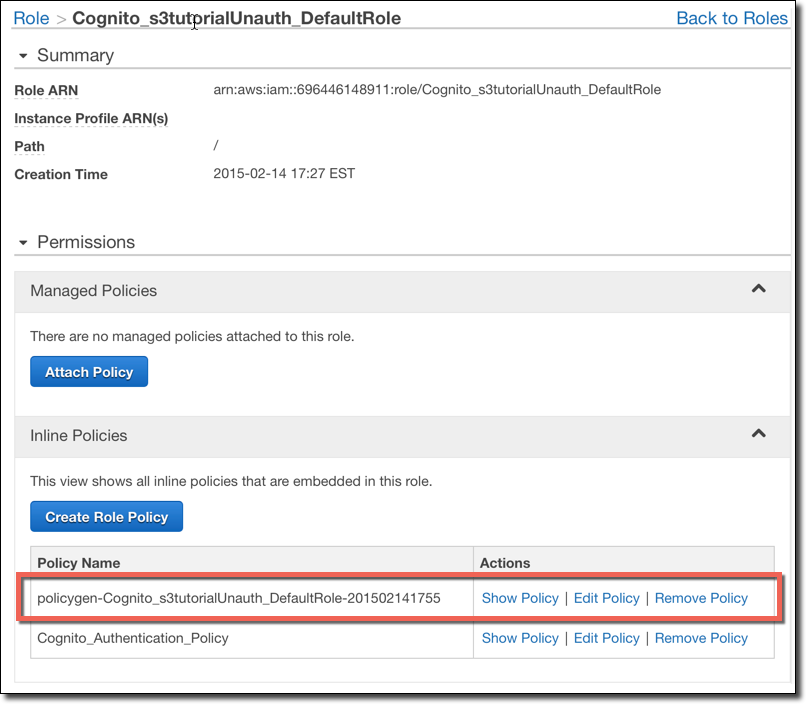The image size is (806, 704).
Task: Click the Inline Policies panel header text
Action: (x=79, y=436)
